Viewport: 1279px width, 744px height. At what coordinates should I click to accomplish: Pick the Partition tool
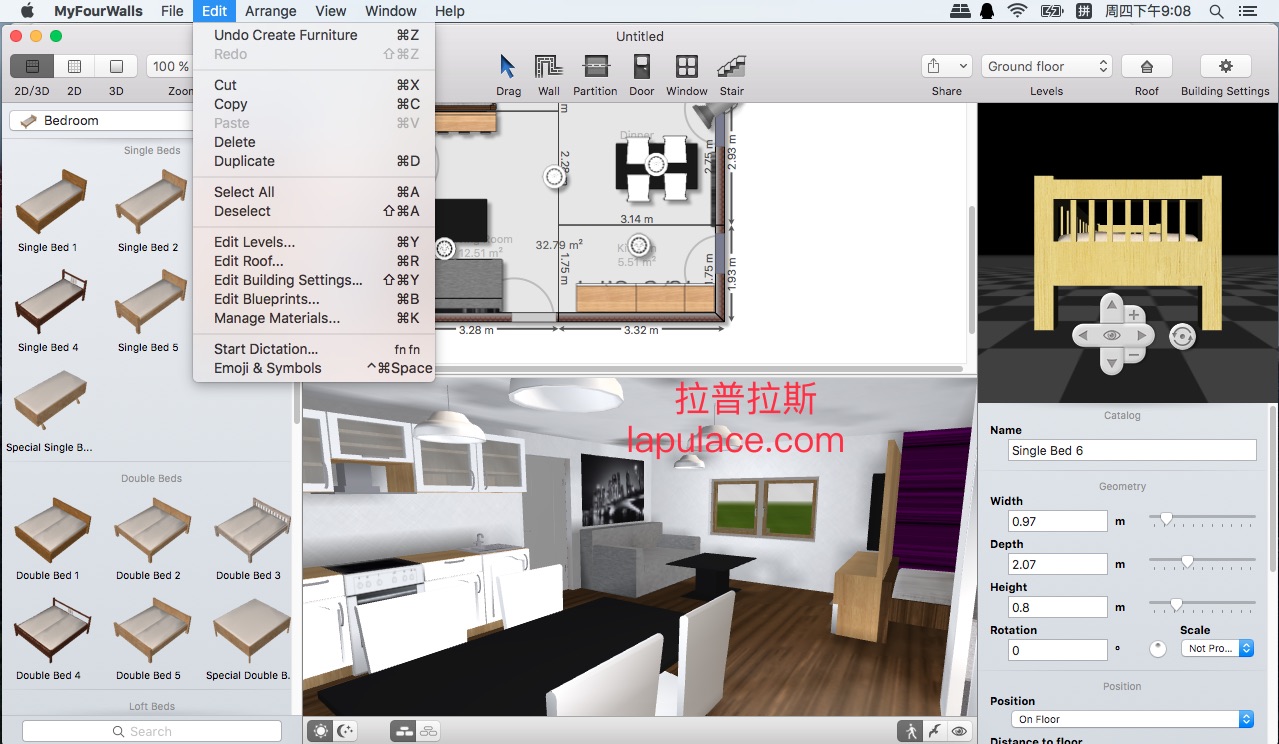point(596,67)
